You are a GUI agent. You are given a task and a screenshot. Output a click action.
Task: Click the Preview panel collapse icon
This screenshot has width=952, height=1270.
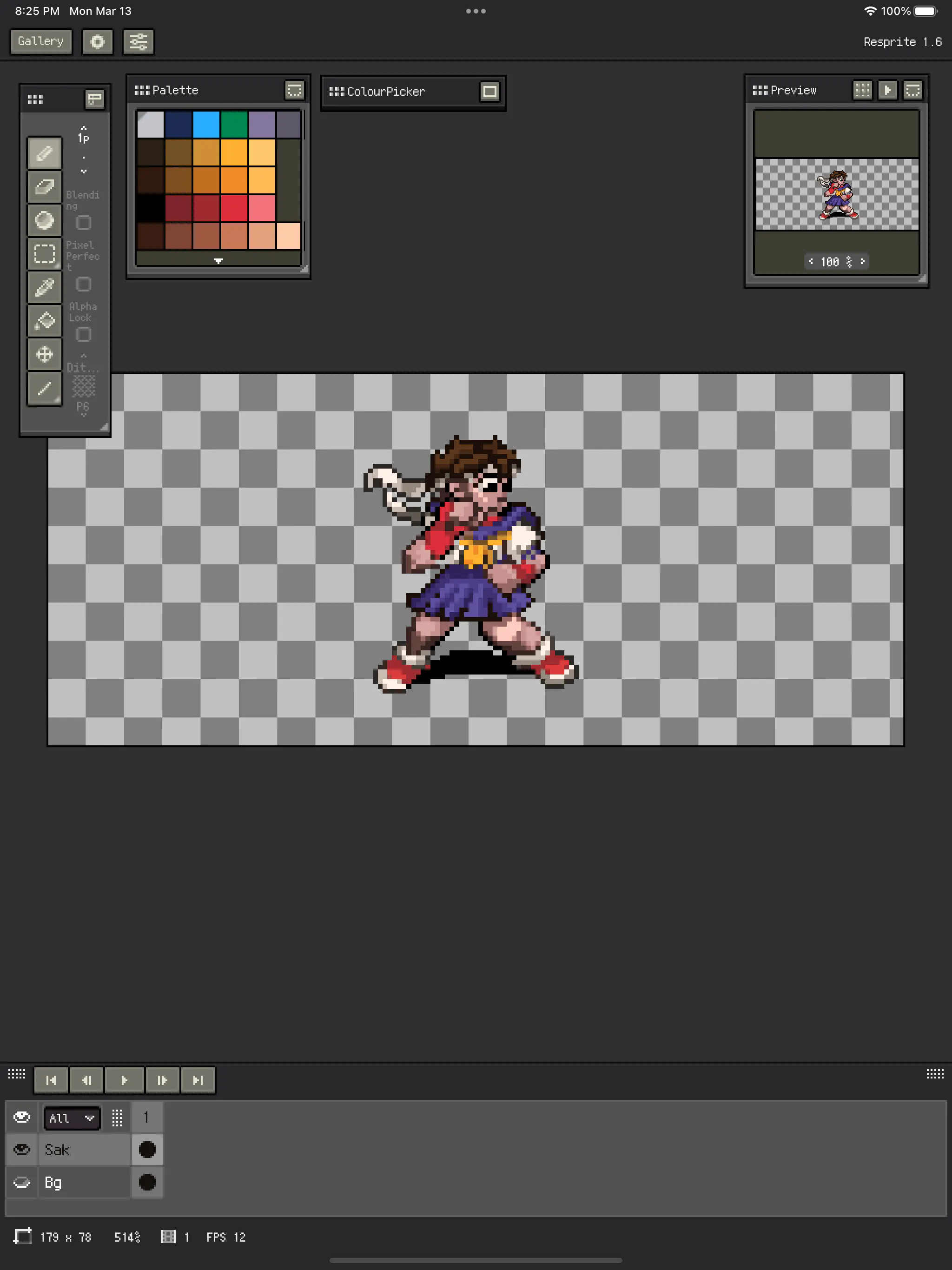coord(912,90)
